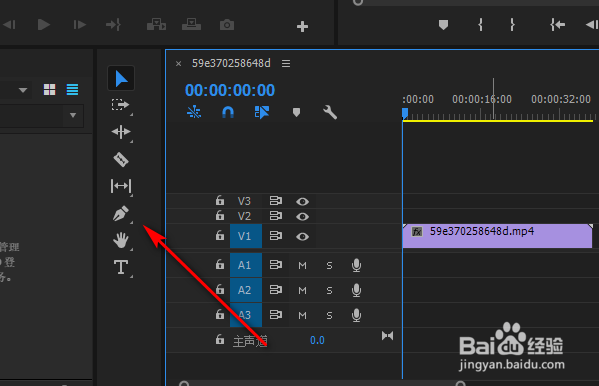Add marker in timeline panel
This screenshot has height=386, width=599.
296,112
